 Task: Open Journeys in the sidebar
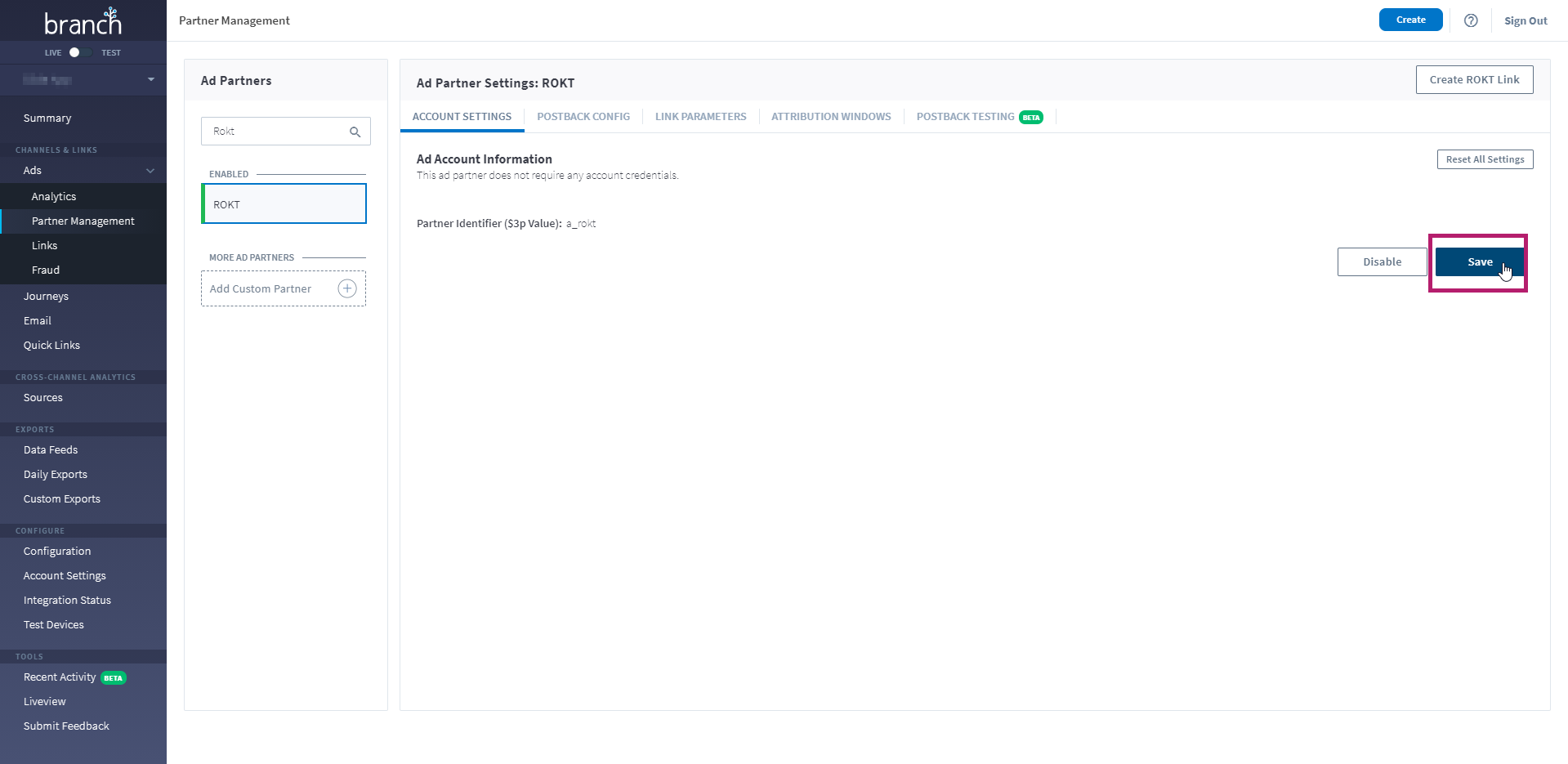46,297
